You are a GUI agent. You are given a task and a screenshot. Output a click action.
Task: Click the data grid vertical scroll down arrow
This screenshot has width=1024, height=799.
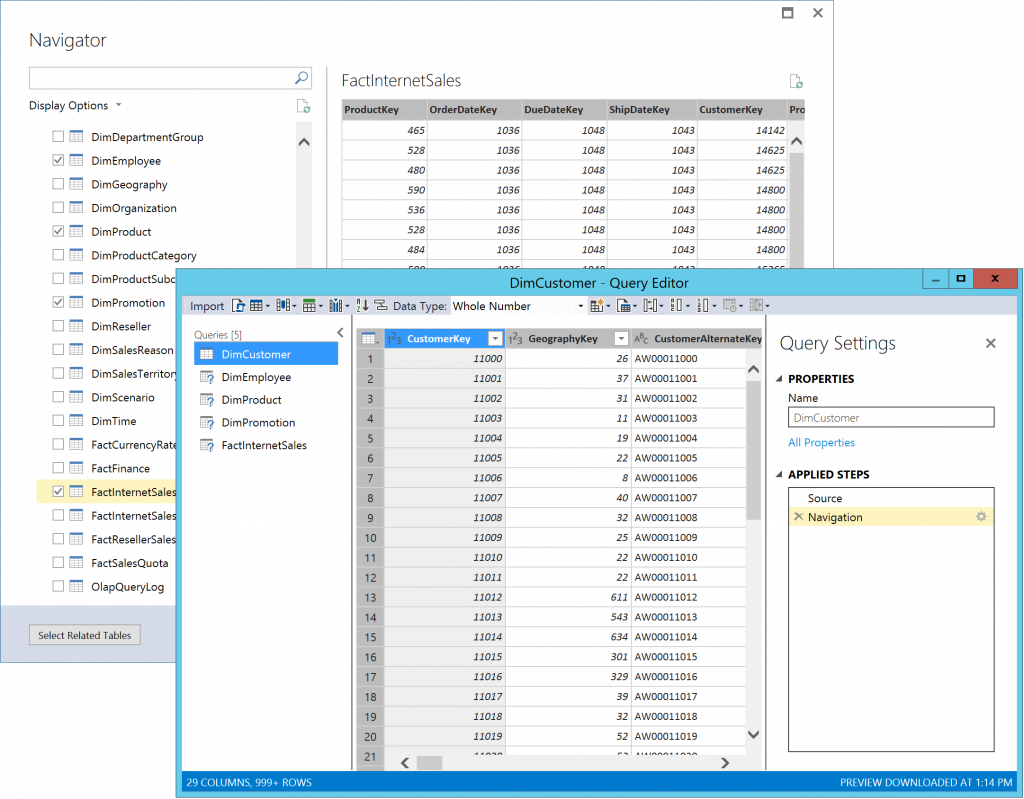coord(753,735)
